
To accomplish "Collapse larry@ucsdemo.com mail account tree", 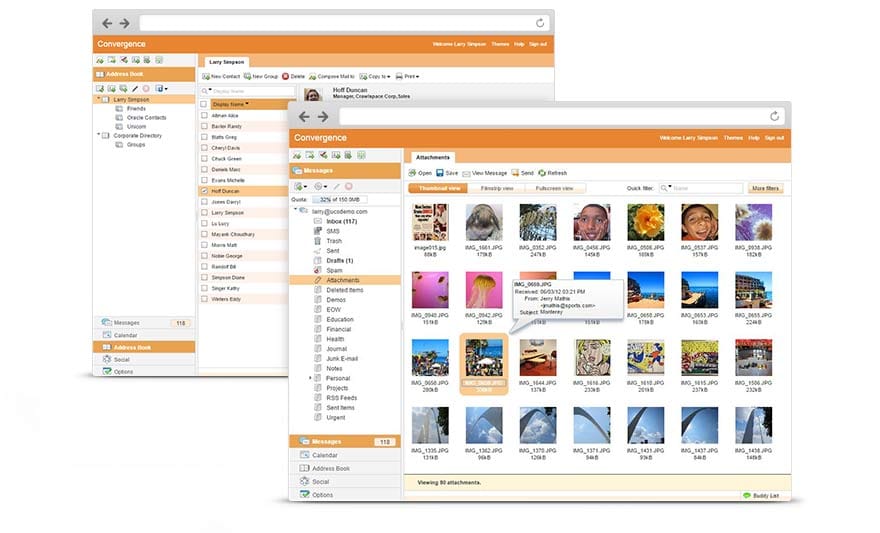I will tap(296, 209).
